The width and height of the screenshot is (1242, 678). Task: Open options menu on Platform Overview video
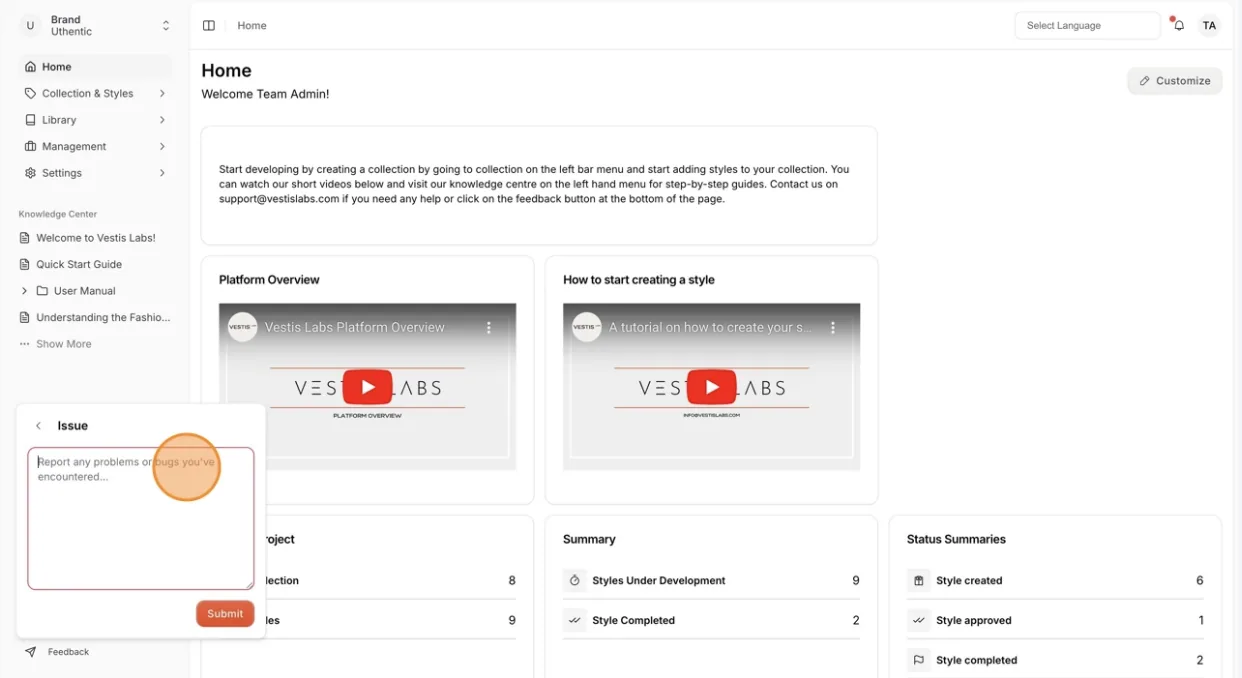(489, 328)
